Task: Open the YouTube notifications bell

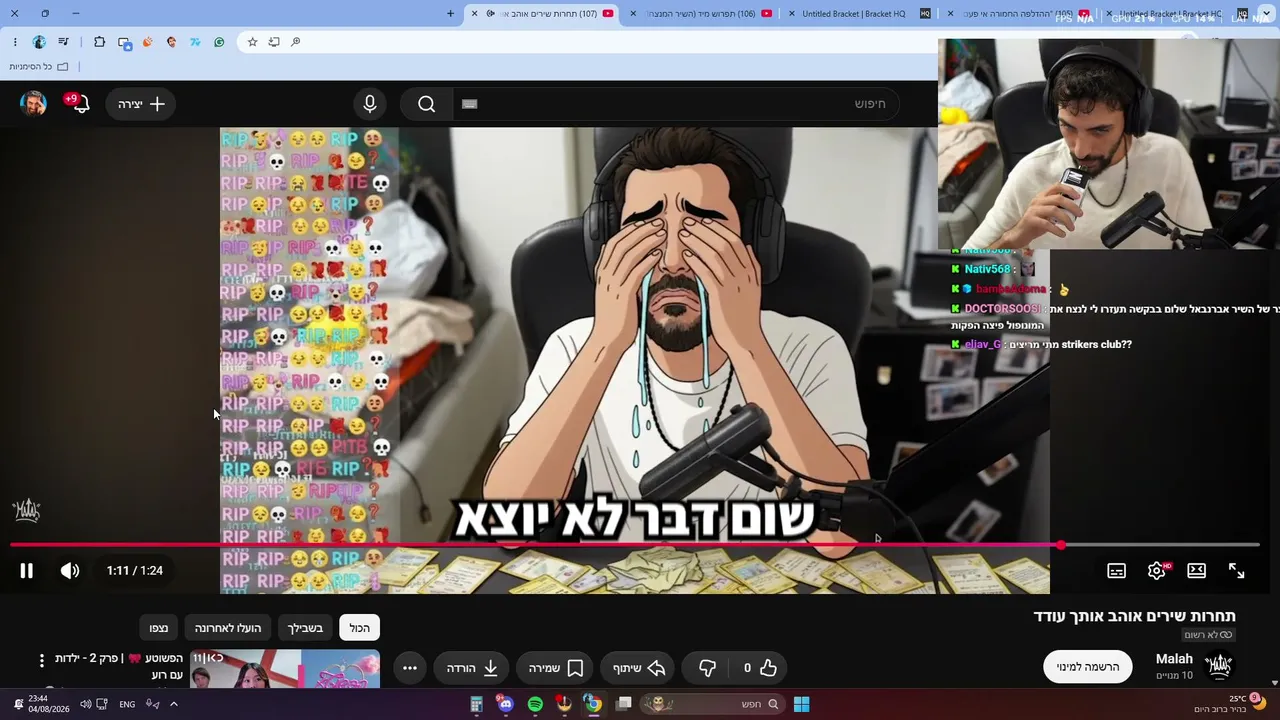Action: [80, 104]
